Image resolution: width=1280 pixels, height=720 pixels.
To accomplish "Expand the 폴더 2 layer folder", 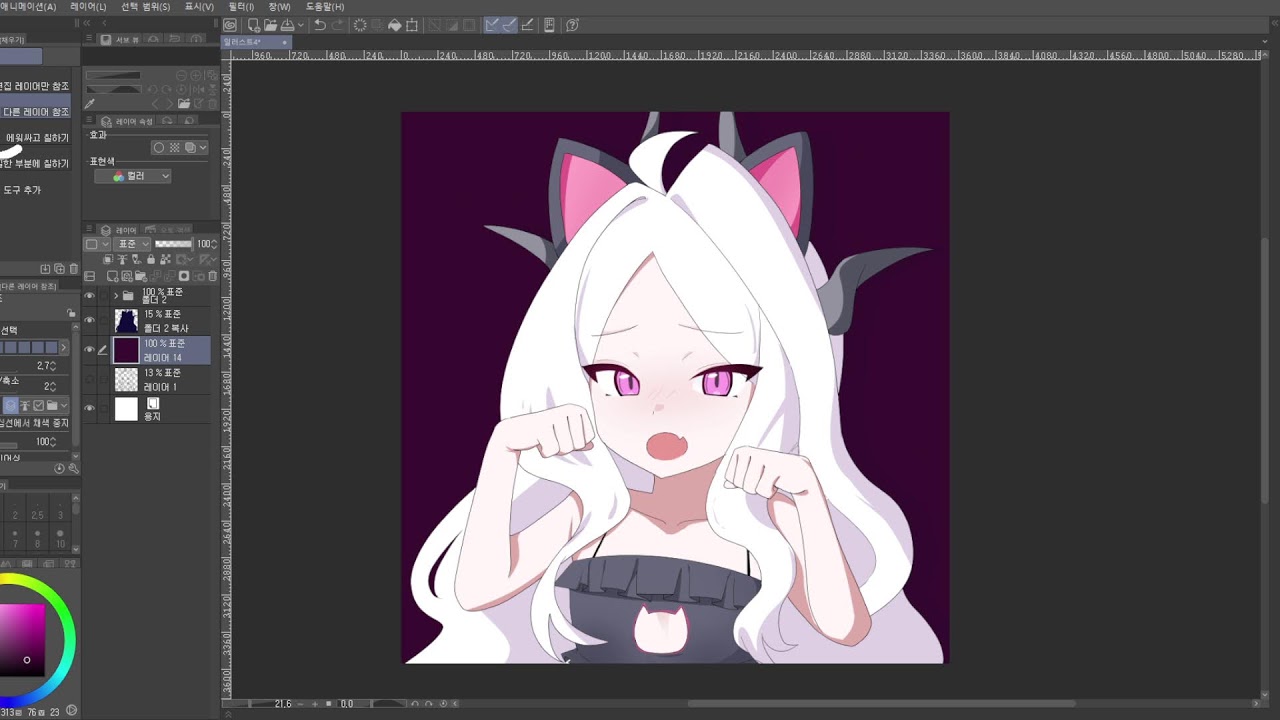I will 116,296.
